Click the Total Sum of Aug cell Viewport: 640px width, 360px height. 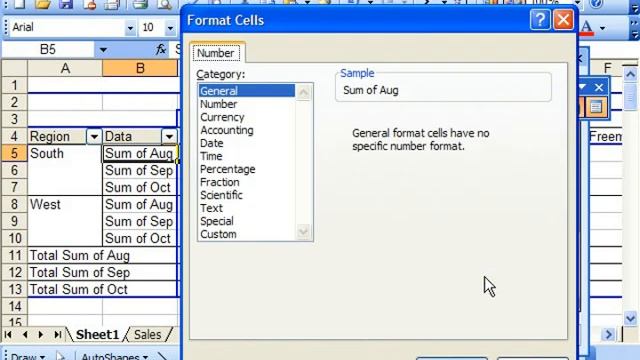pos(102,256)
